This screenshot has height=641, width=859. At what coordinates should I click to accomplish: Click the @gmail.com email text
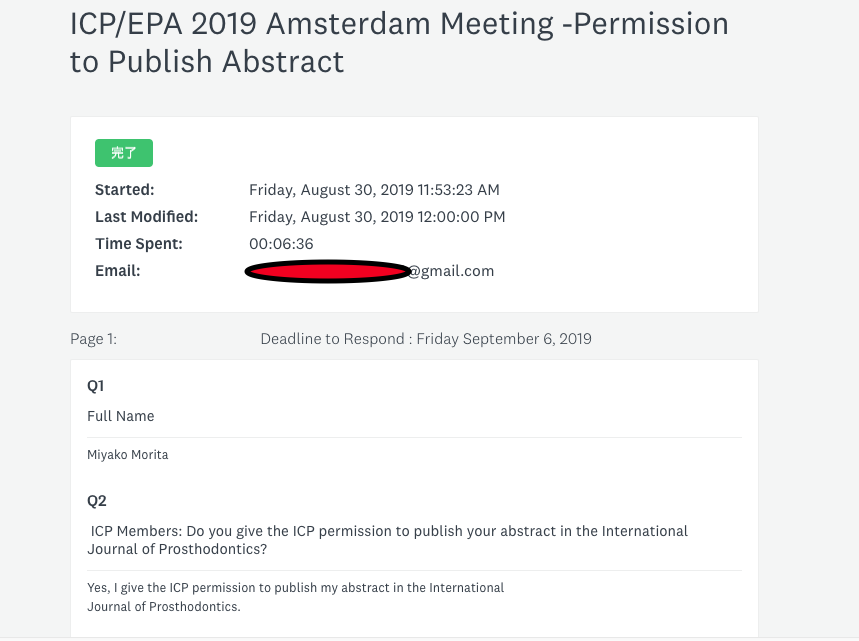point(451,271)
